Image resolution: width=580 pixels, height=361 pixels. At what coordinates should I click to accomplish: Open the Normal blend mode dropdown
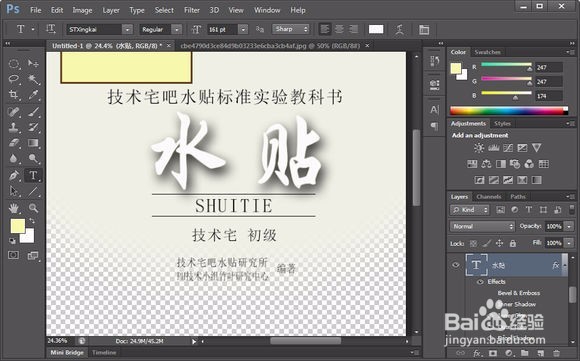tap(482, 226)
